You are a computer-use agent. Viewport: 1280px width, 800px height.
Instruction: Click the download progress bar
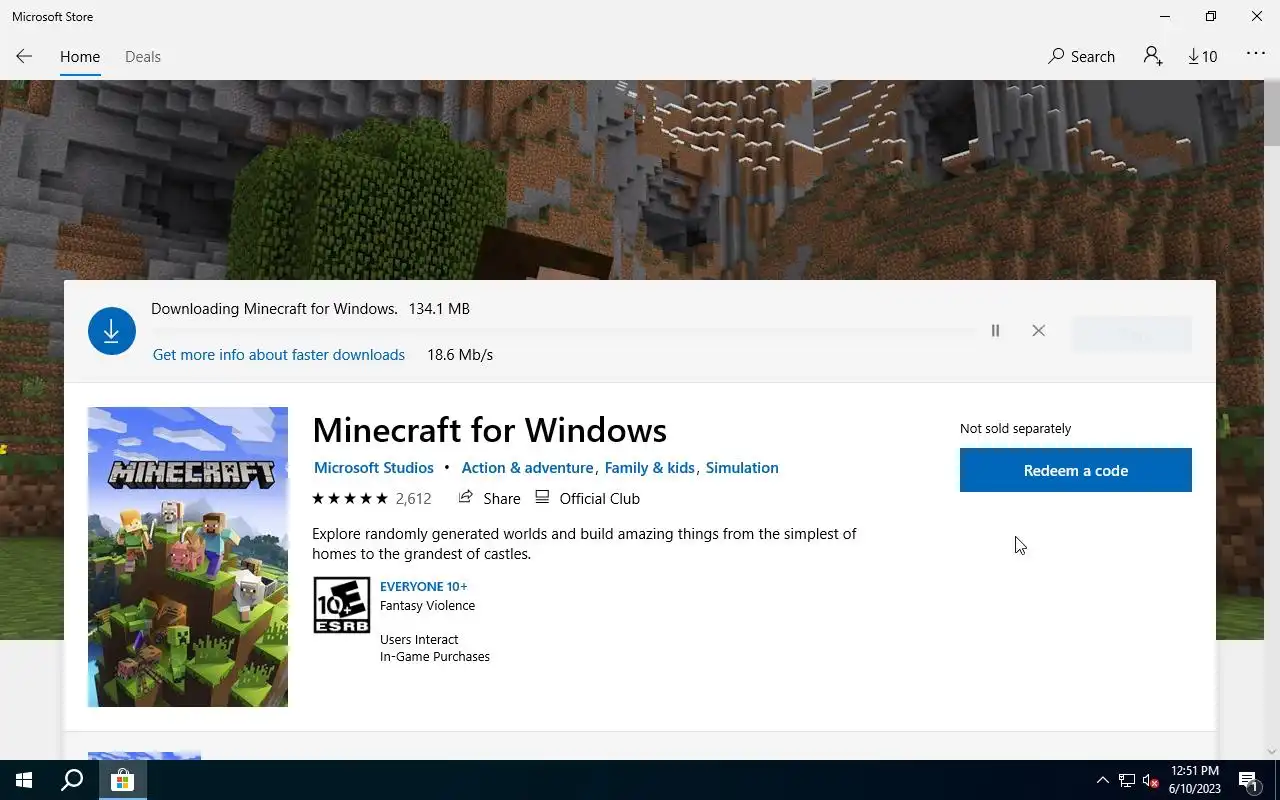coord(563,331)
